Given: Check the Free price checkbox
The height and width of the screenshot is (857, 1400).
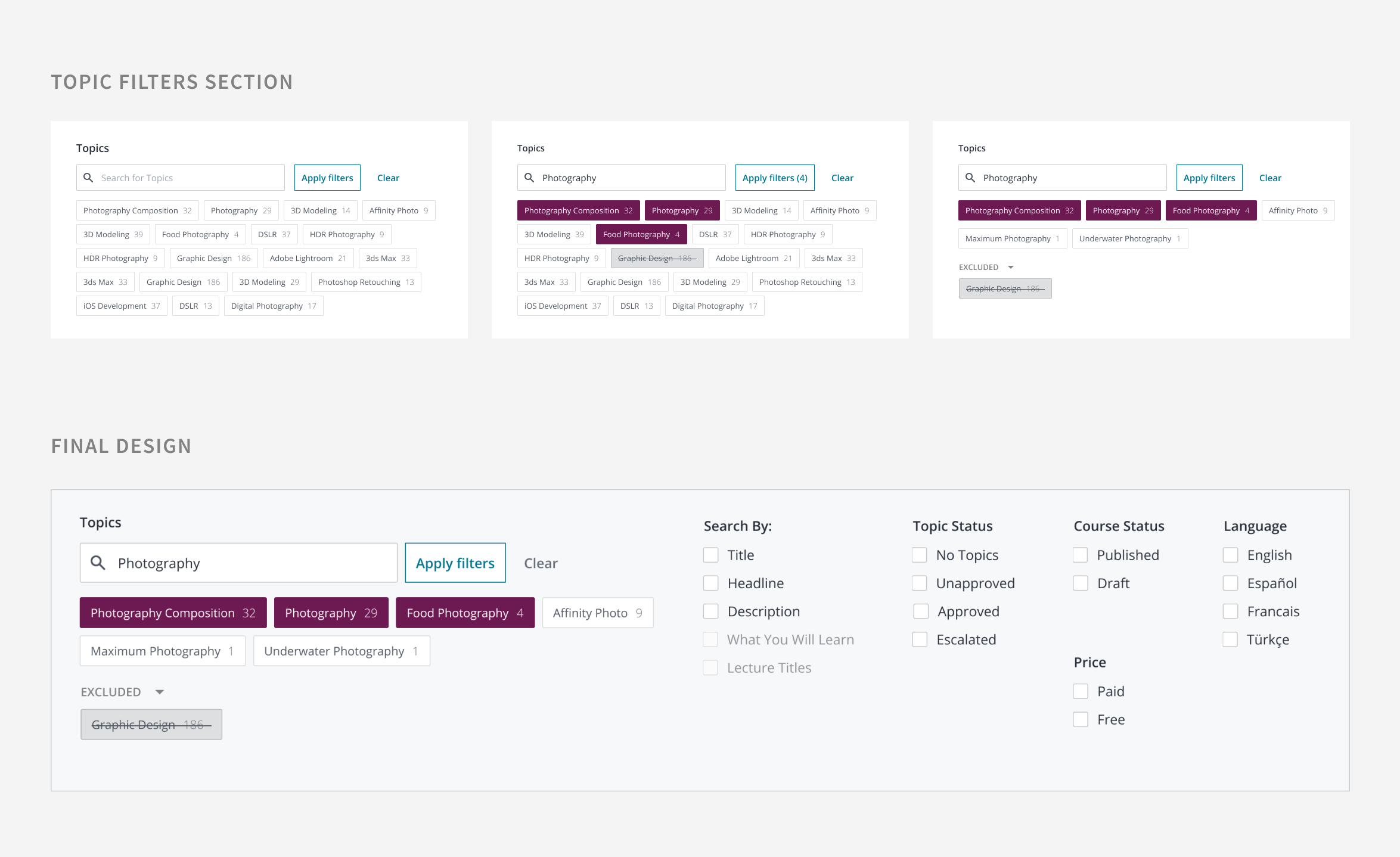Looking at the screenshot, I should pos(1081,719).
